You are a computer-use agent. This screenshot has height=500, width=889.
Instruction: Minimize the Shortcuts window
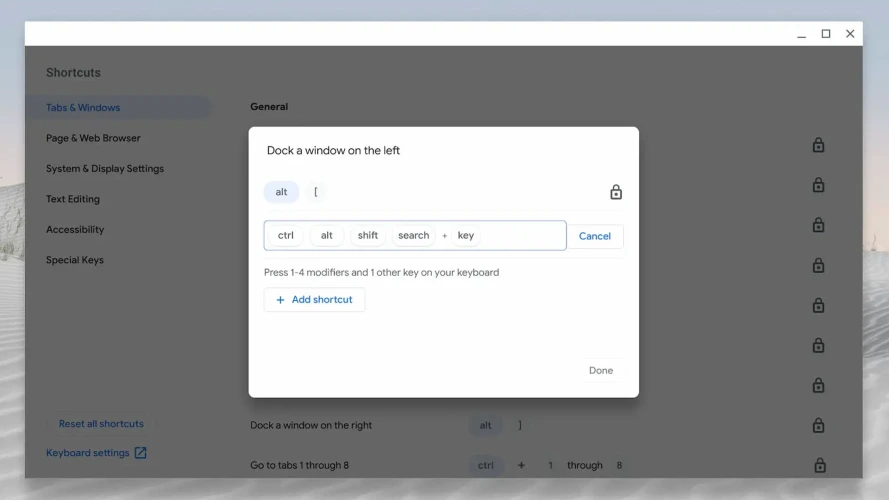click(802, 34)
